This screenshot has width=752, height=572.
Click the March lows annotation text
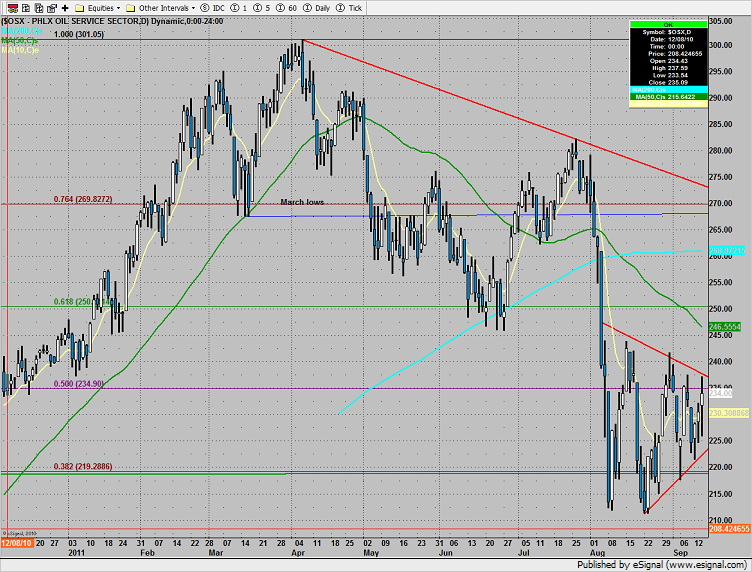(x=302, y=202)
